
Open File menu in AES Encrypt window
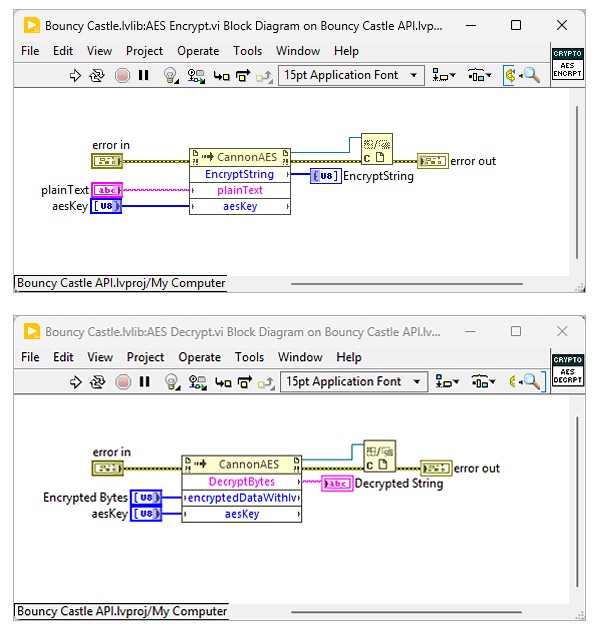coord(30,51)
